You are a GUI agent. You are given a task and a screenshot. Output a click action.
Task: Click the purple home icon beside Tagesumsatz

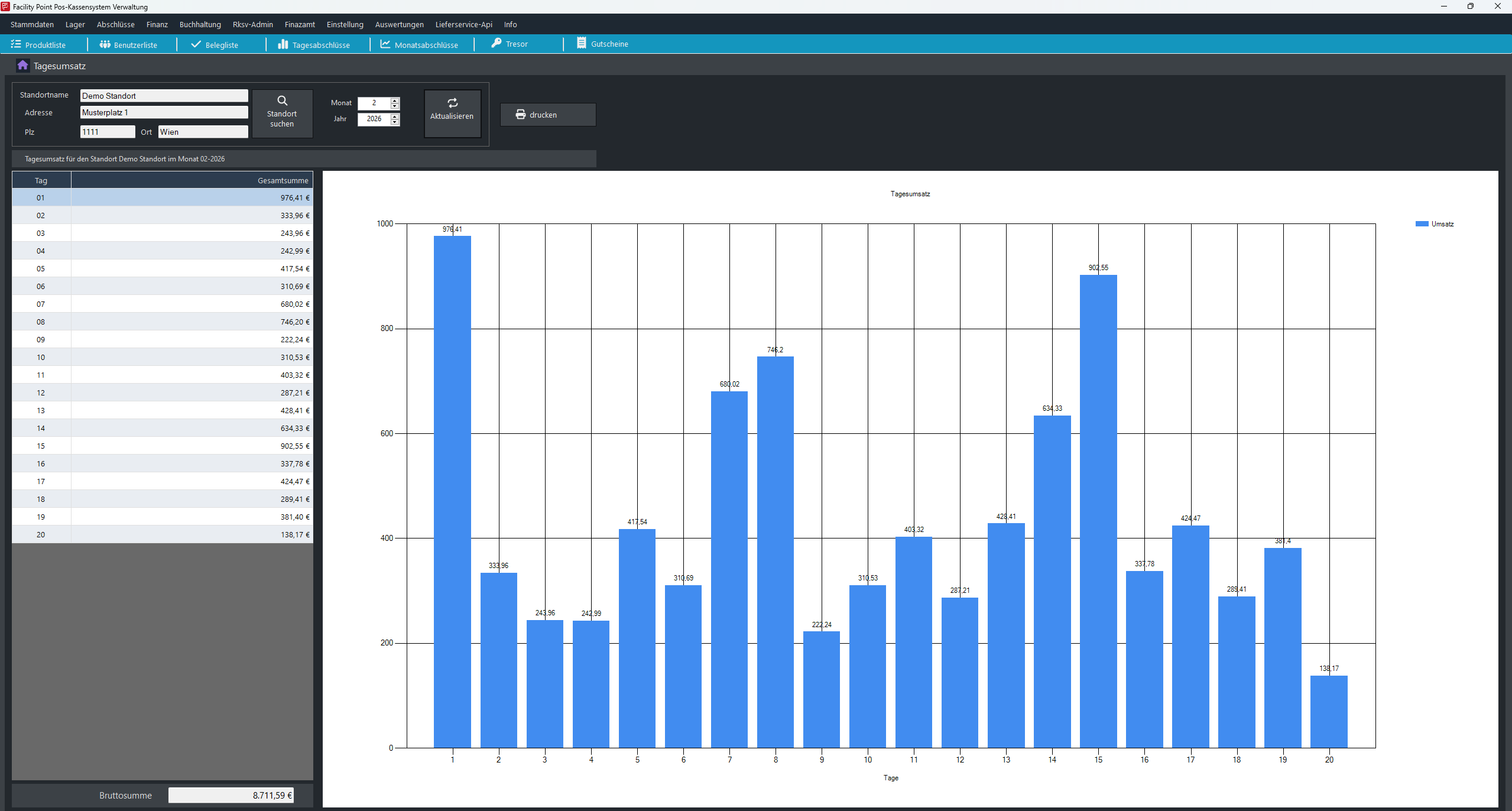[22, 66]
